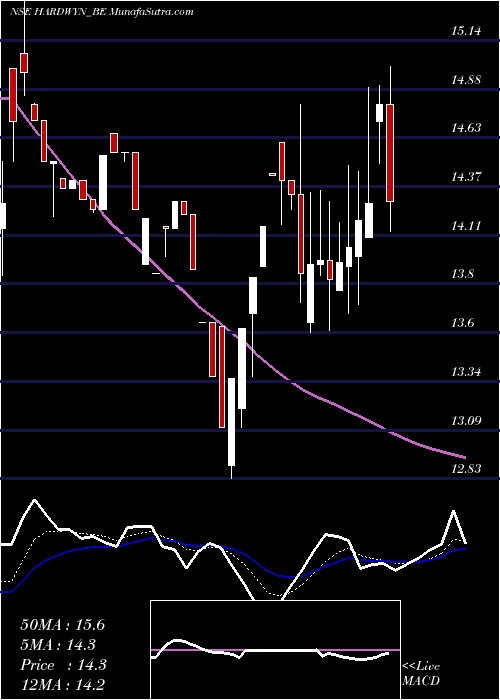Viewport: 500px width, 700px height.
Task: Click the 13.8 price axis label
Action: pyautogui.click(x=462, y=275)
